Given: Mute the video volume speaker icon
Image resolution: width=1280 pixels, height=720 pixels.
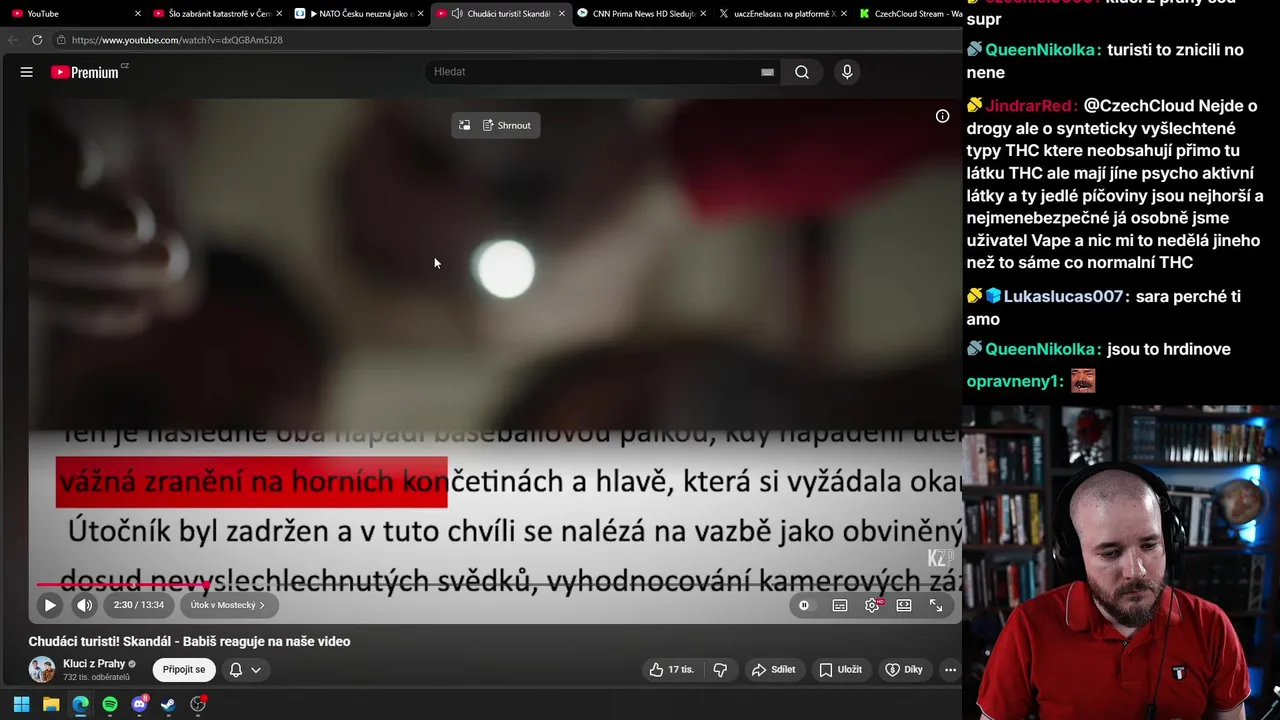Looking at the screenshot, I should coord(85,605).
